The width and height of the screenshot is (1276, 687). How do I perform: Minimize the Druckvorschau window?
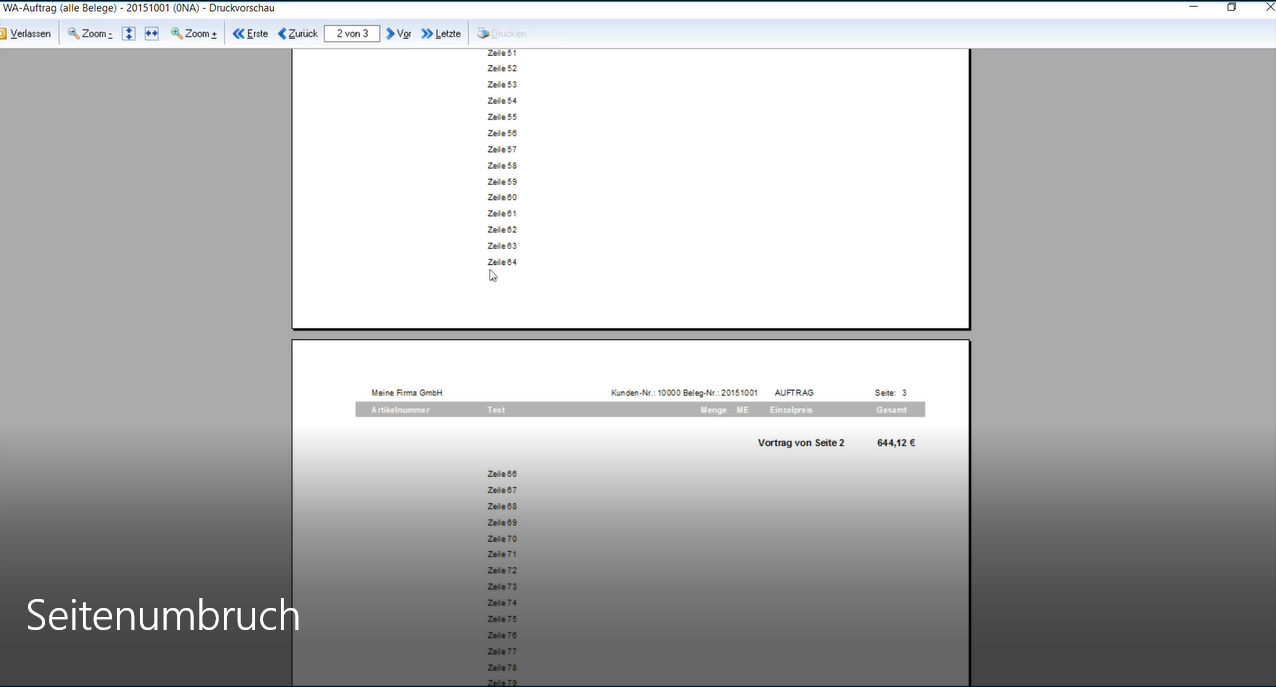1193,8
